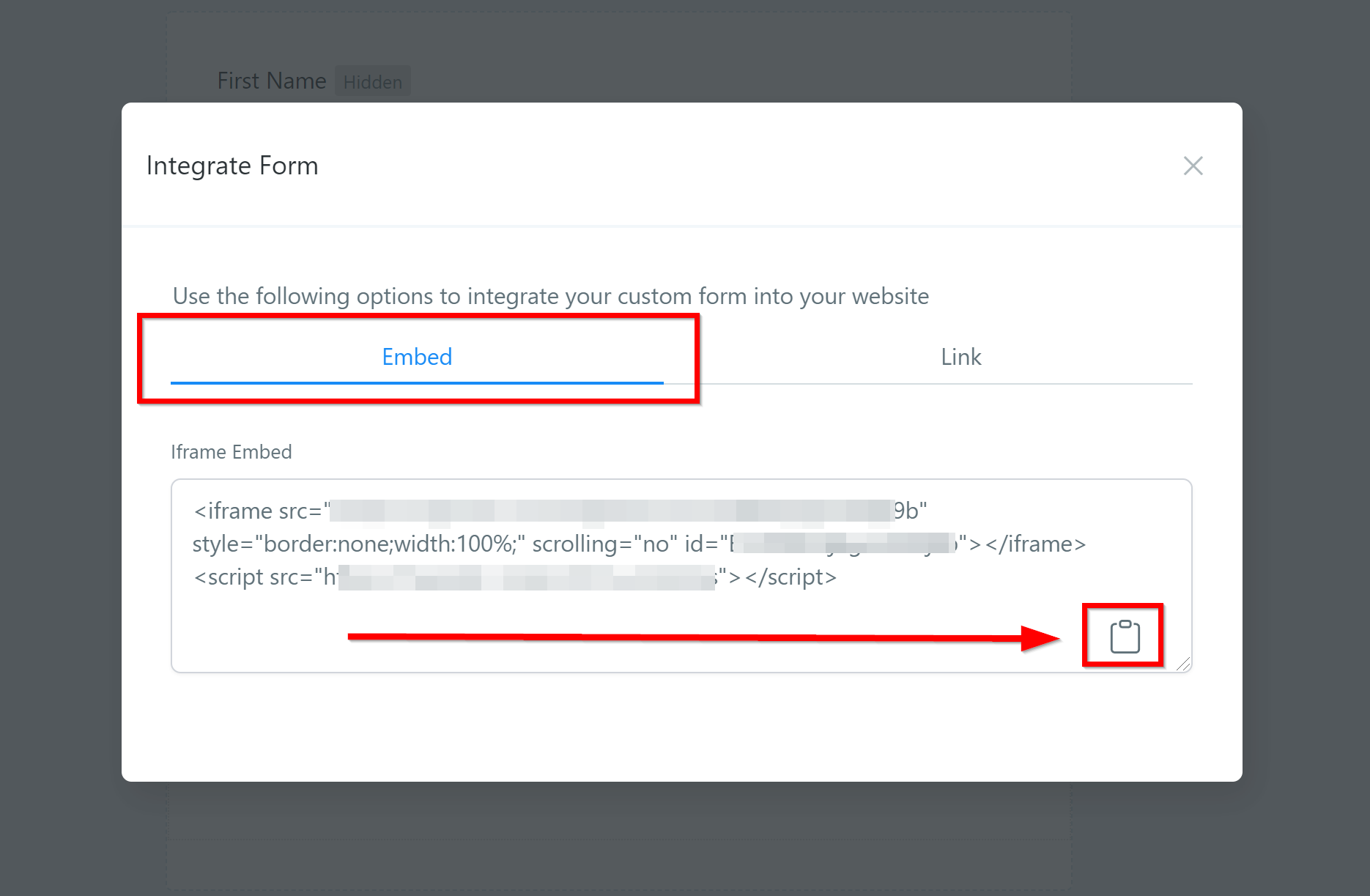Switch to the Embed tab

click(417, 357)
